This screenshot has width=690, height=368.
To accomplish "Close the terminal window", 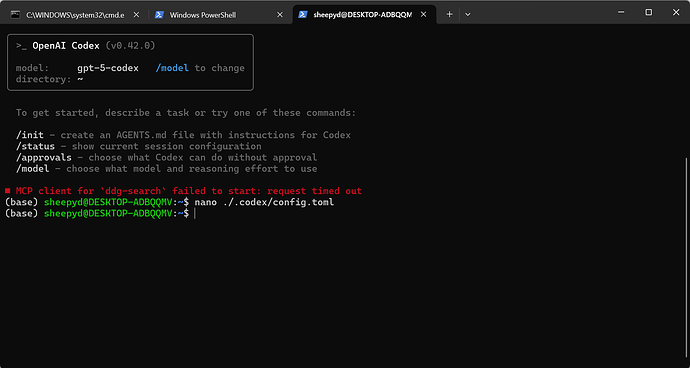I will click(x=676, y=12).
